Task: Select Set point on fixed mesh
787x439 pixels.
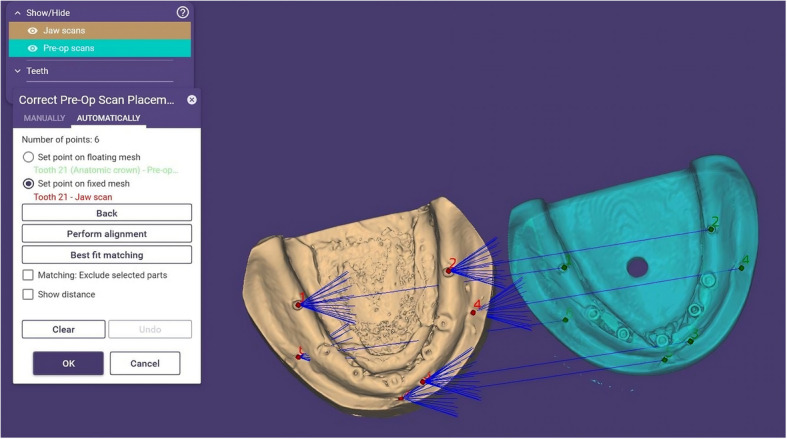Action: (x=28, y=184)
